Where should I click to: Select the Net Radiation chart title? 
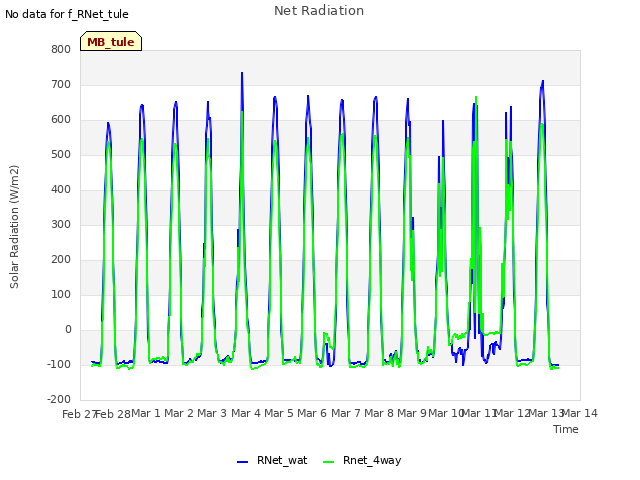coord(319,11)
